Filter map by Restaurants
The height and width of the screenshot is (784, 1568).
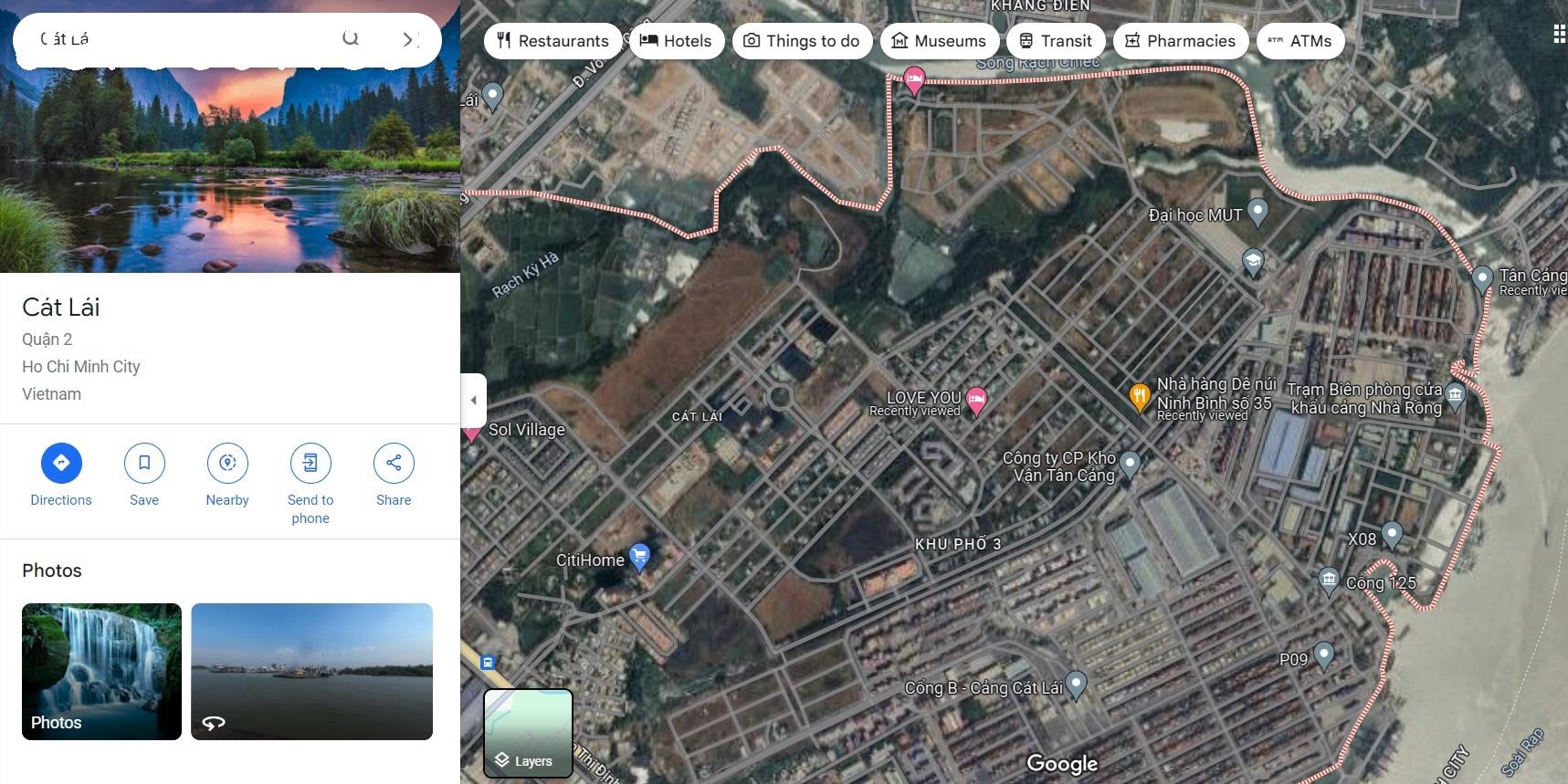[x=552, y=41]
